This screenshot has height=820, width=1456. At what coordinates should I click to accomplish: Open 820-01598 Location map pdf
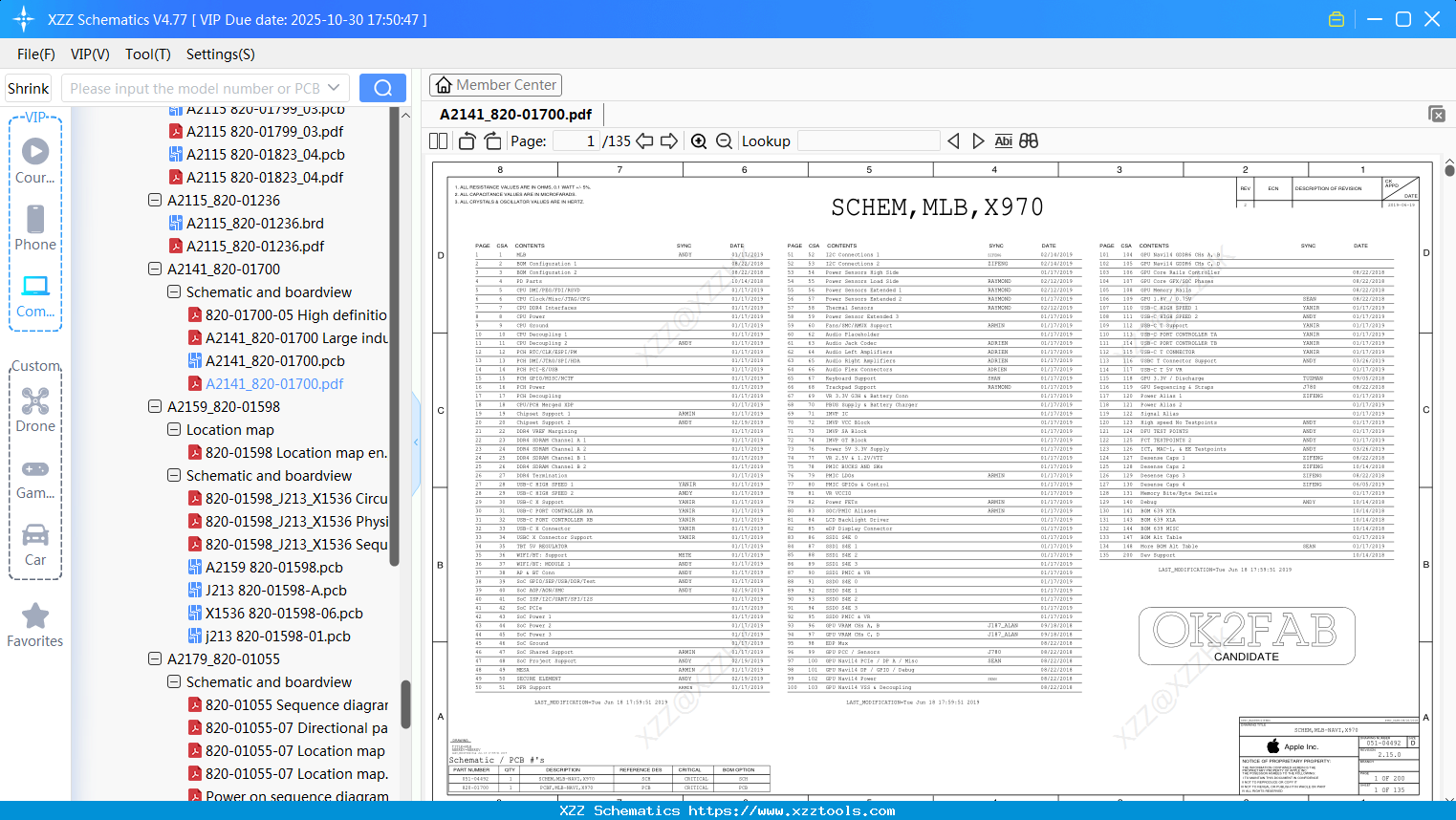click(x=288, y=453)
